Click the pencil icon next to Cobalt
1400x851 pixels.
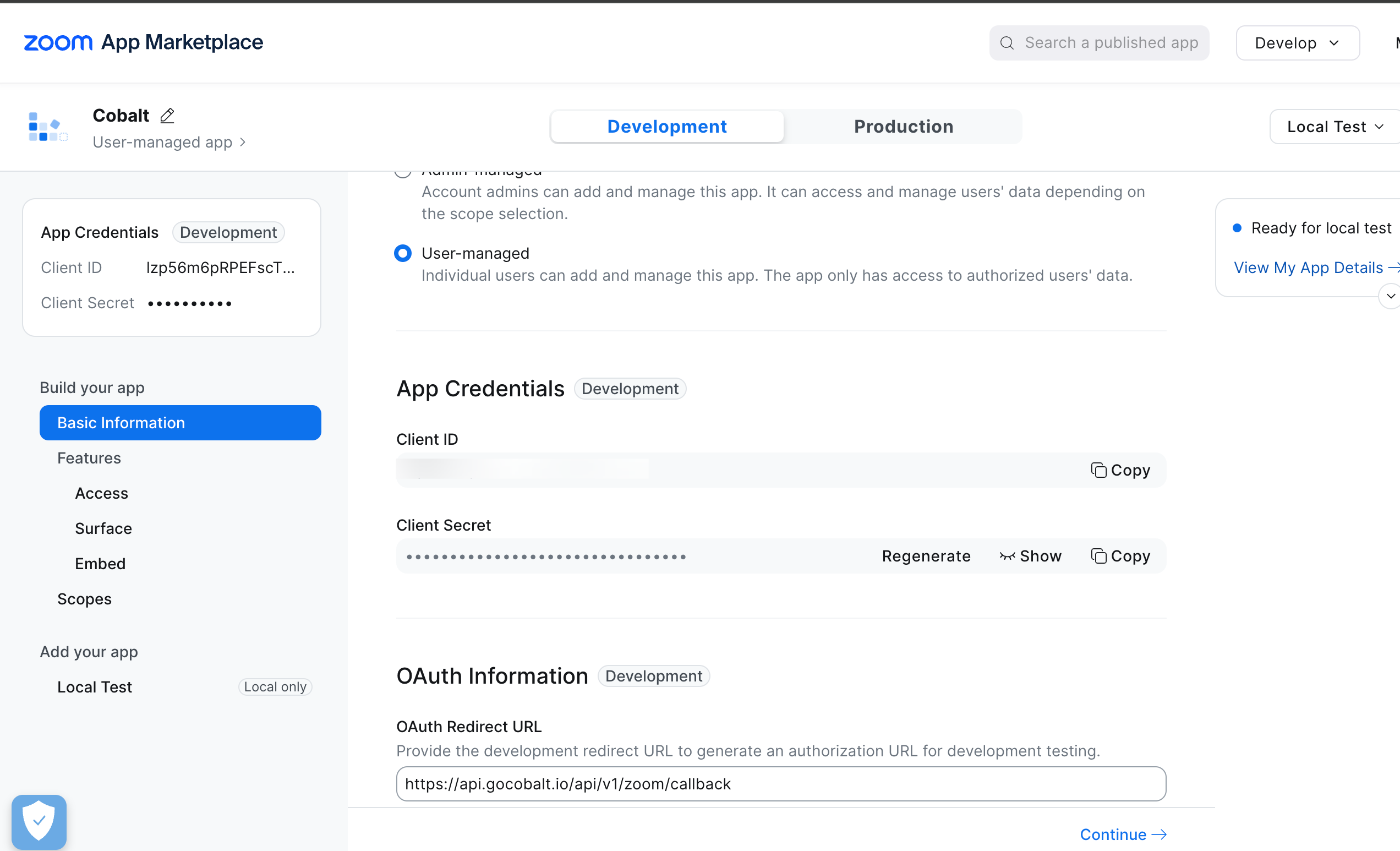tap(167, 116)
